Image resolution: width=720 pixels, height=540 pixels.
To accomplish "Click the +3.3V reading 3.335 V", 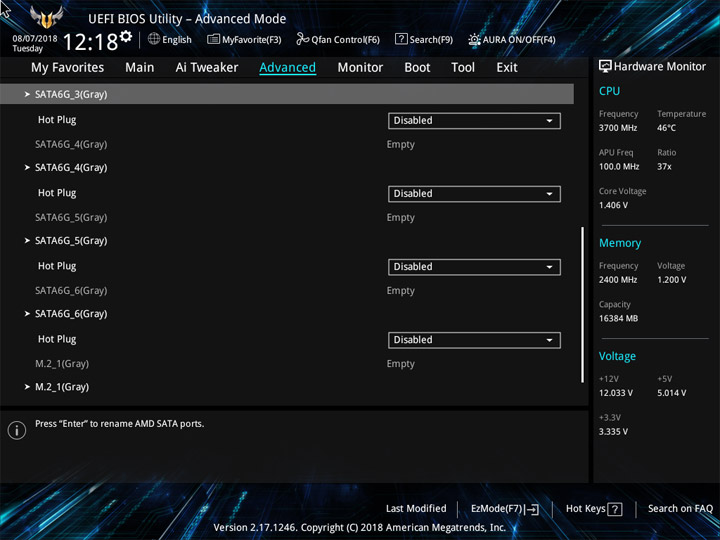I will click(613, 432).
